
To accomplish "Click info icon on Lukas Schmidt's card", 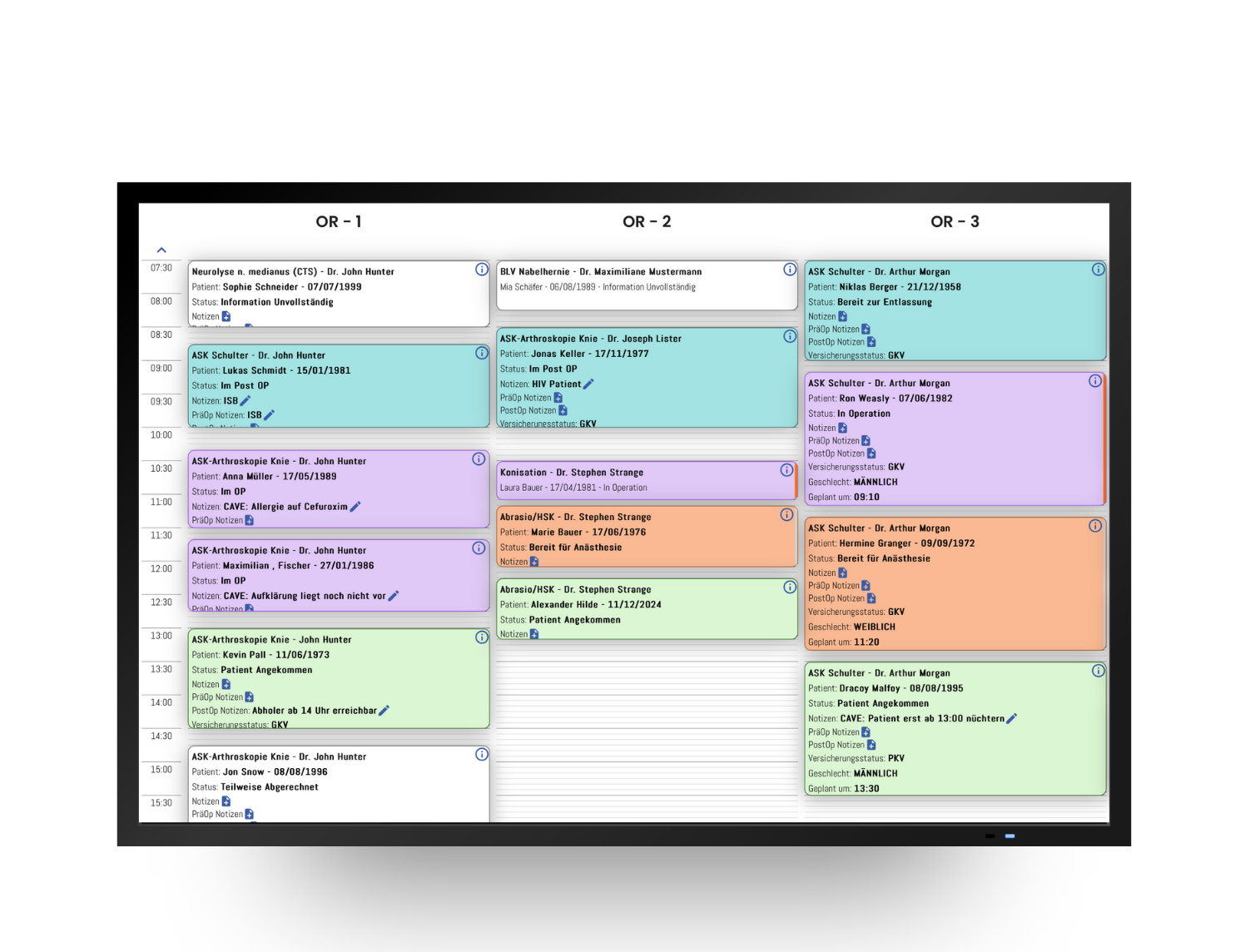I will (481, 353).
